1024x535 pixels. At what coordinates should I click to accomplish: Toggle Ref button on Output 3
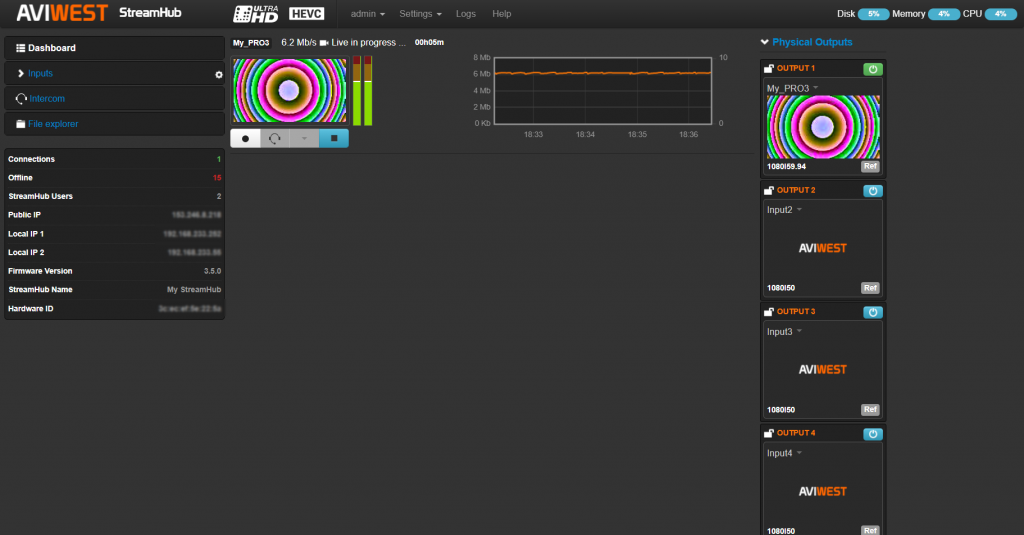pos(870,410)
